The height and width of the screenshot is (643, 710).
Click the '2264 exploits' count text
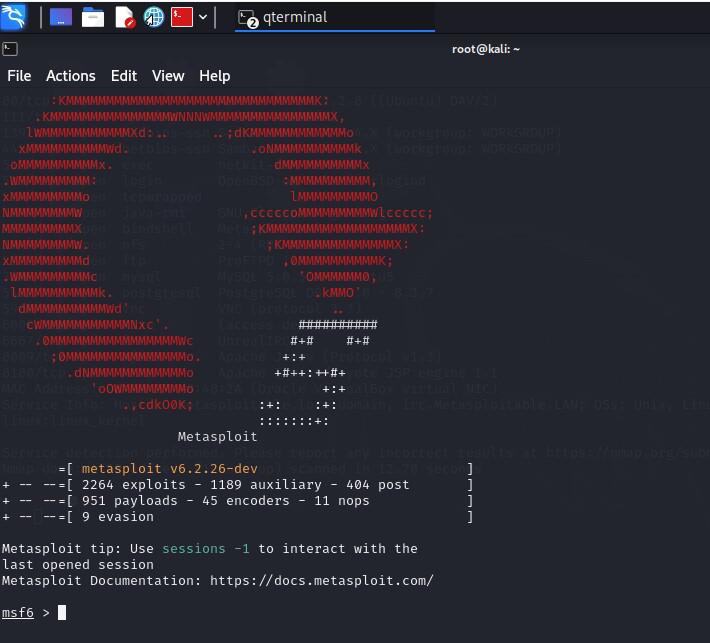[134, 485]
